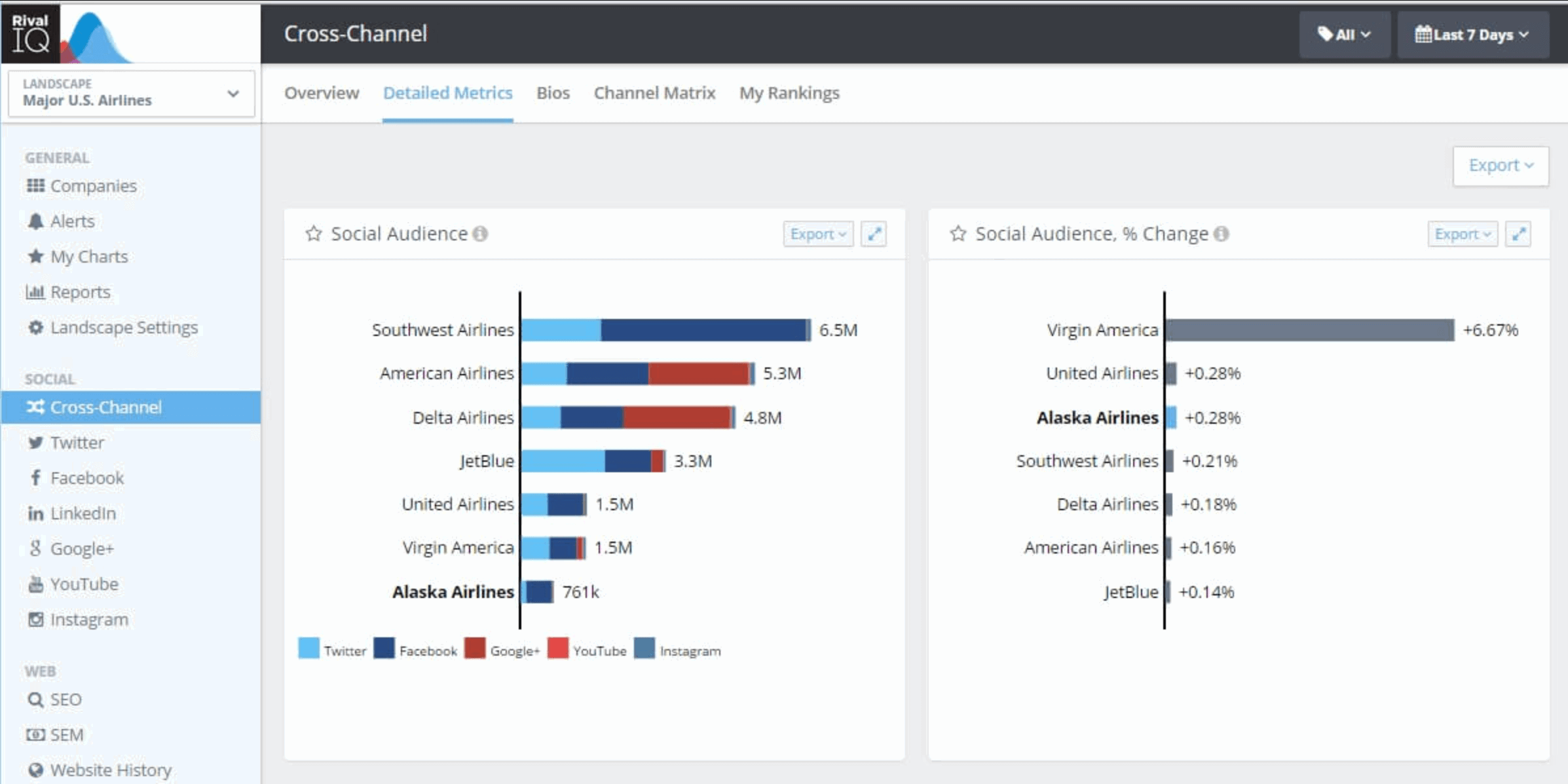Click the Cross-Channel shuffle icon in sidebar

pyautogui.click(x=36, y=407)
